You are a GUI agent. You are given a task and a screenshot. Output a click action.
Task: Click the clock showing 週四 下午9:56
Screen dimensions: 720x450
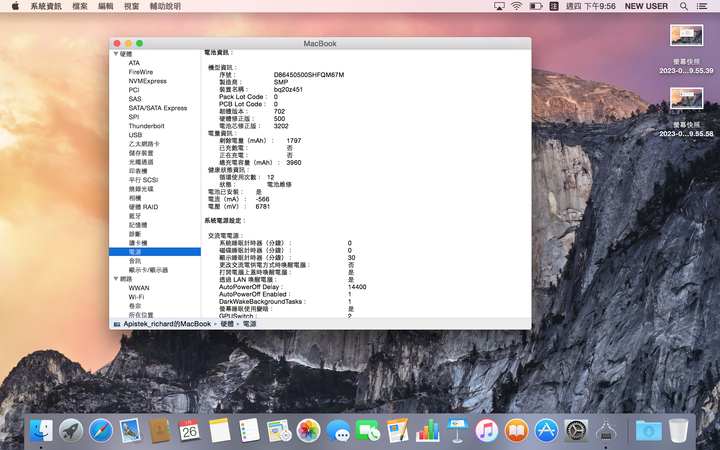tap(591, 6)
